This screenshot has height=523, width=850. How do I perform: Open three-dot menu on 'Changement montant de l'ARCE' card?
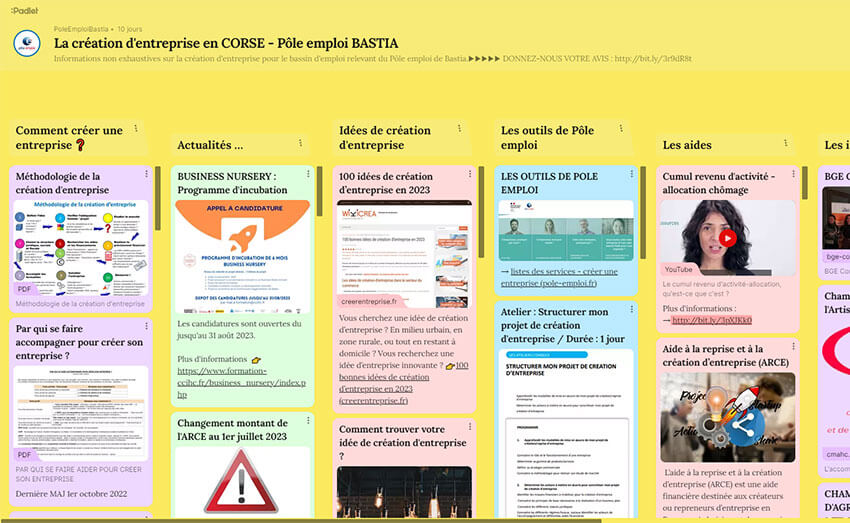pyautogui.click(x=308, y=421)
